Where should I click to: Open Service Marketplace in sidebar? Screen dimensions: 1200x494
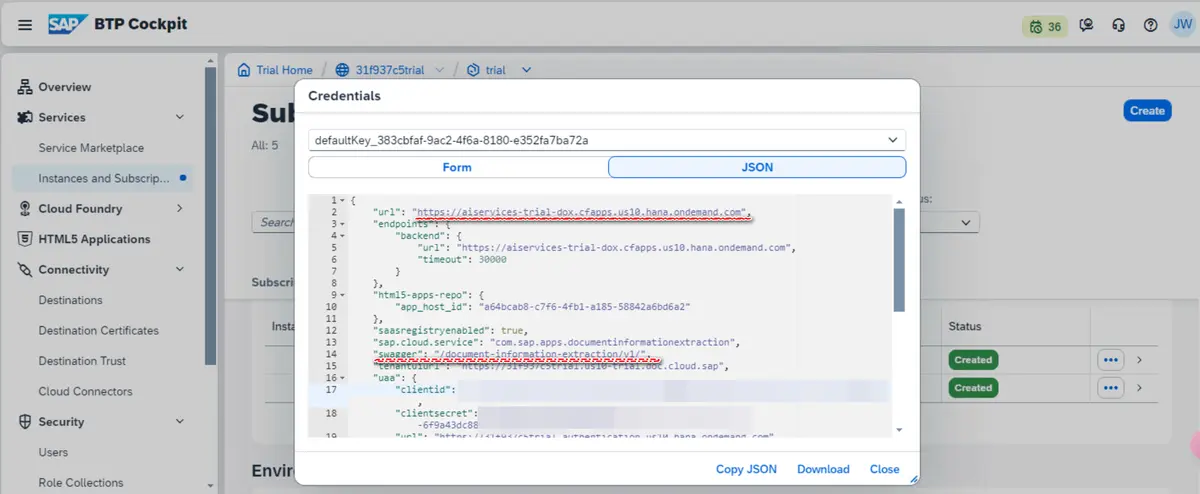tap(91, 148)
